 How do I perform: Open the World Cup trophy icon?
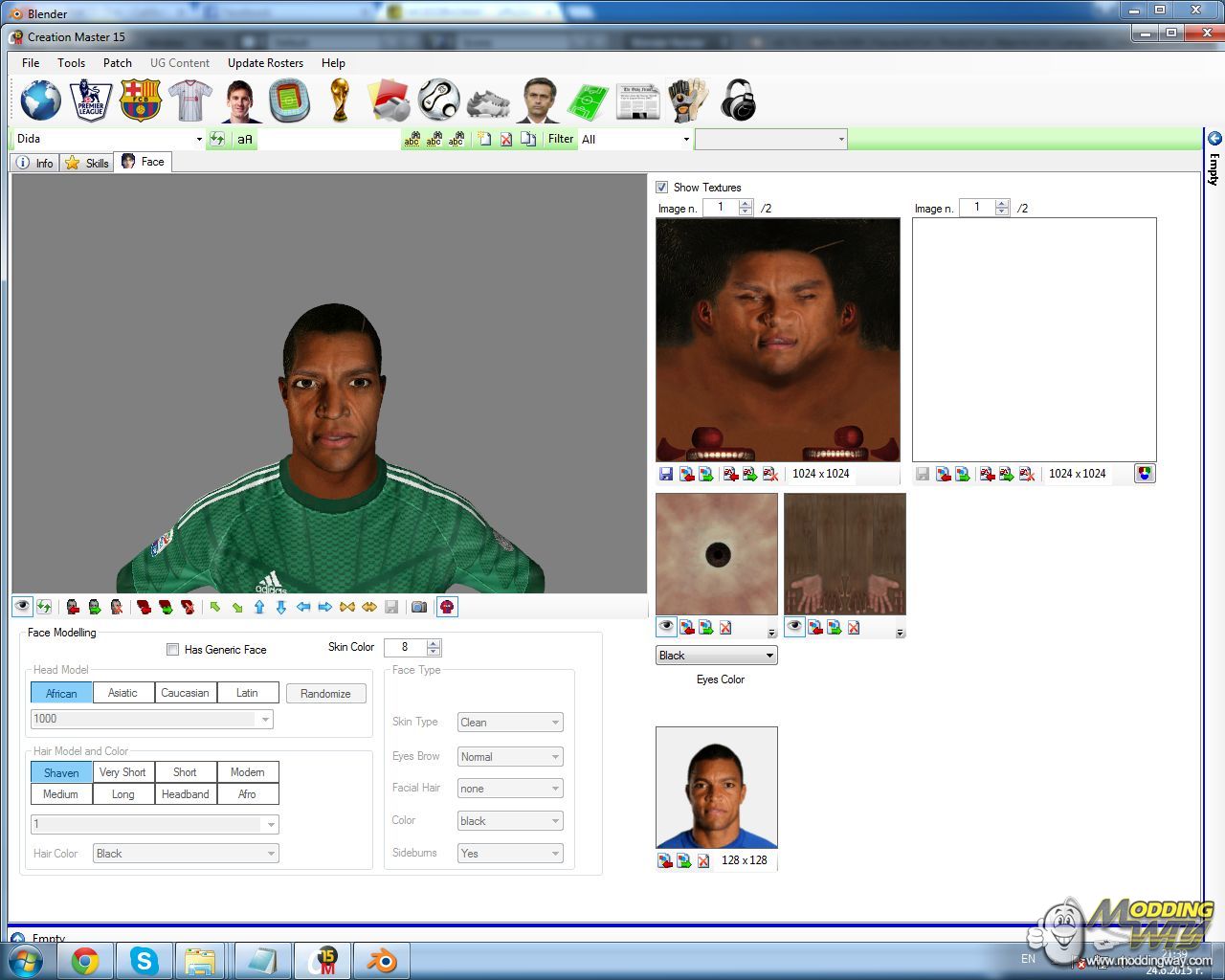[x=339, y=100]
